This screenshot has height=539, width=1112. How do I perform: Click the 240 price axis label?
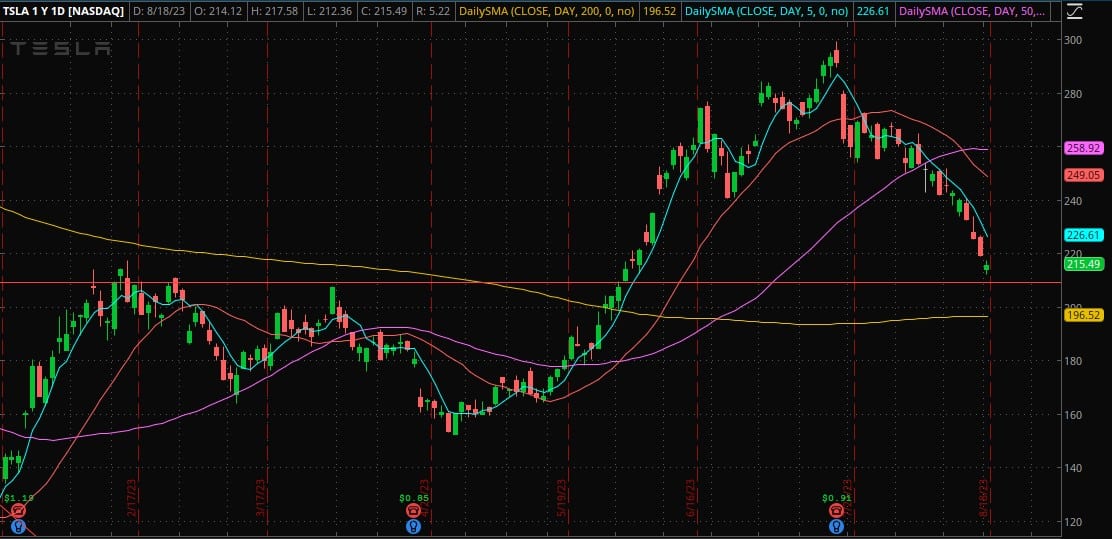1072,201
